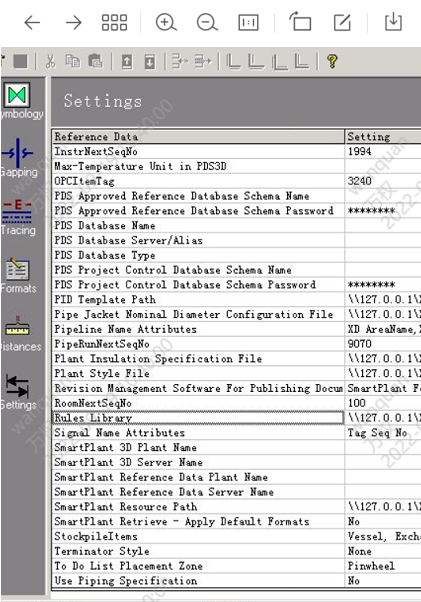Rotate the image with the rotate icon
Screen dimensions: 421x602
click(x=300, y=22)
